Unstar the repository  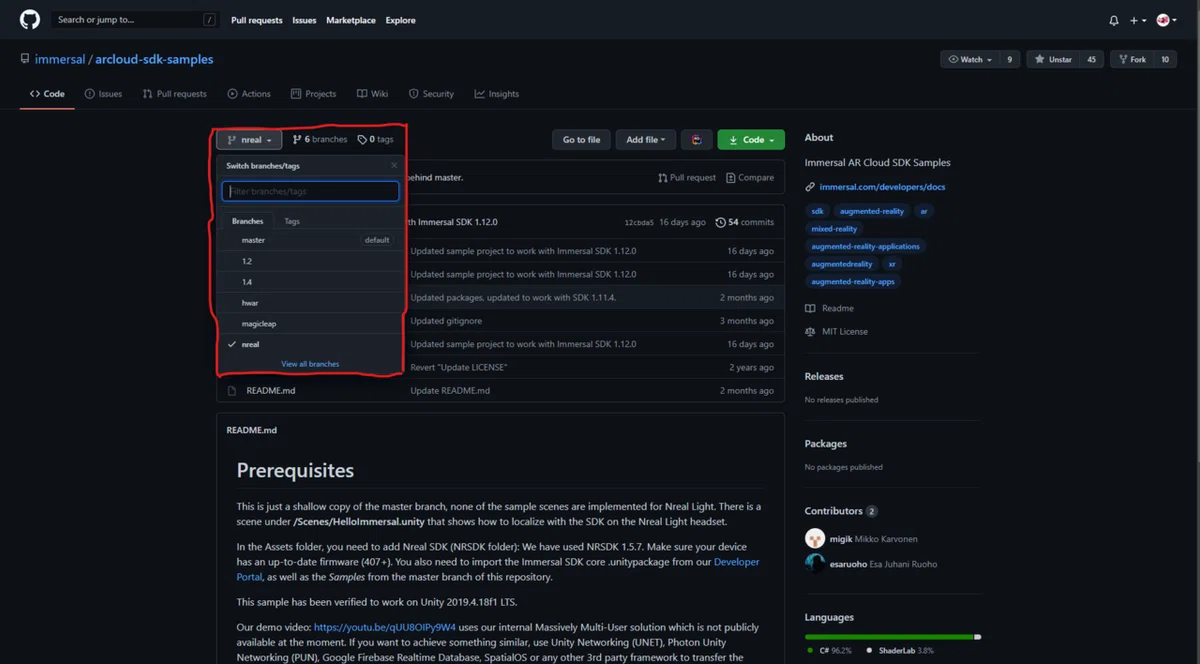click(x=1053, y=60)
